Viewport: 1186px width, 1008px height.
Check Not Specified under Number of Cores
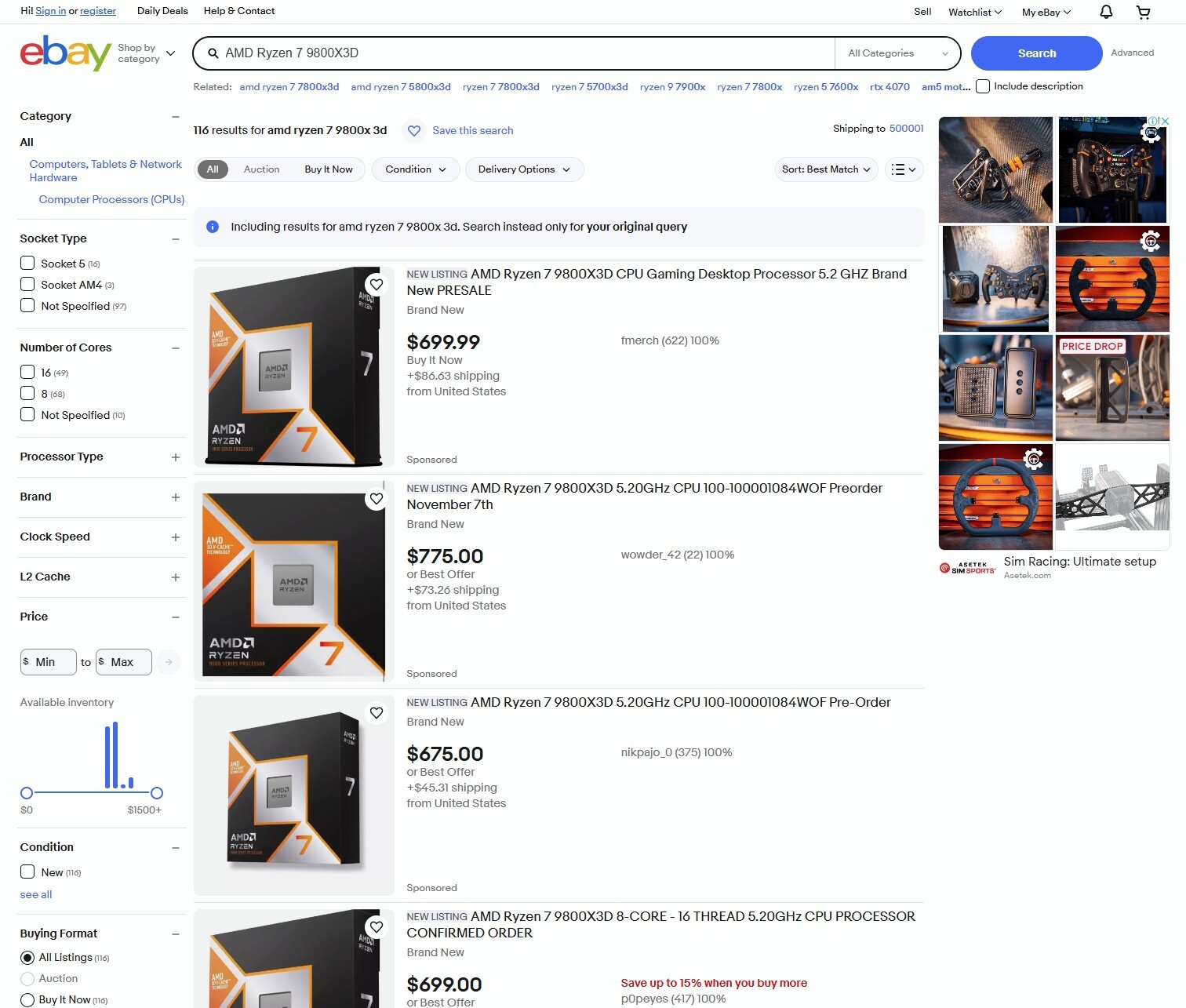[27, 414]
